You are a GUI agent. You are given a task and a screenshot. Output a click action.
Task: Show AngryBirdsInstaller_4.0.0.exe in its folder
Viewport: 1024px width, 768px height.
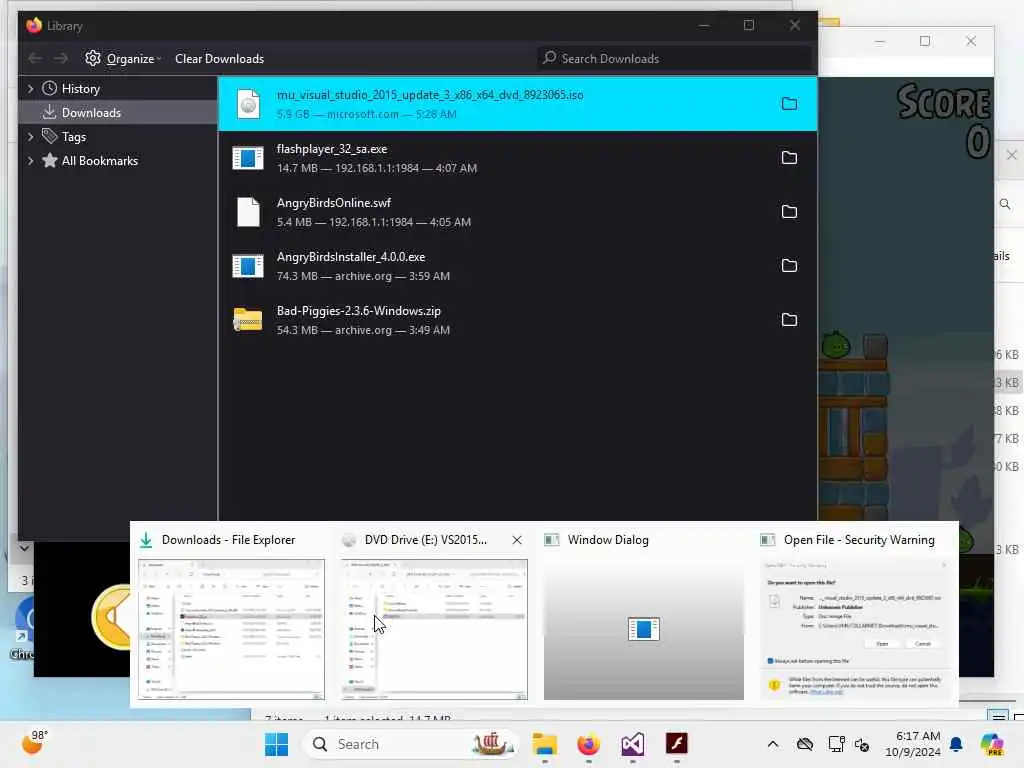789,266
